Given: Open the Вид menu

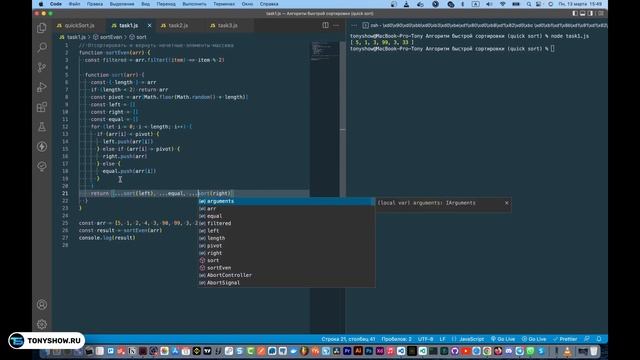Looking at the screenshot, I should pyautogui.click(x=145, y=4).
